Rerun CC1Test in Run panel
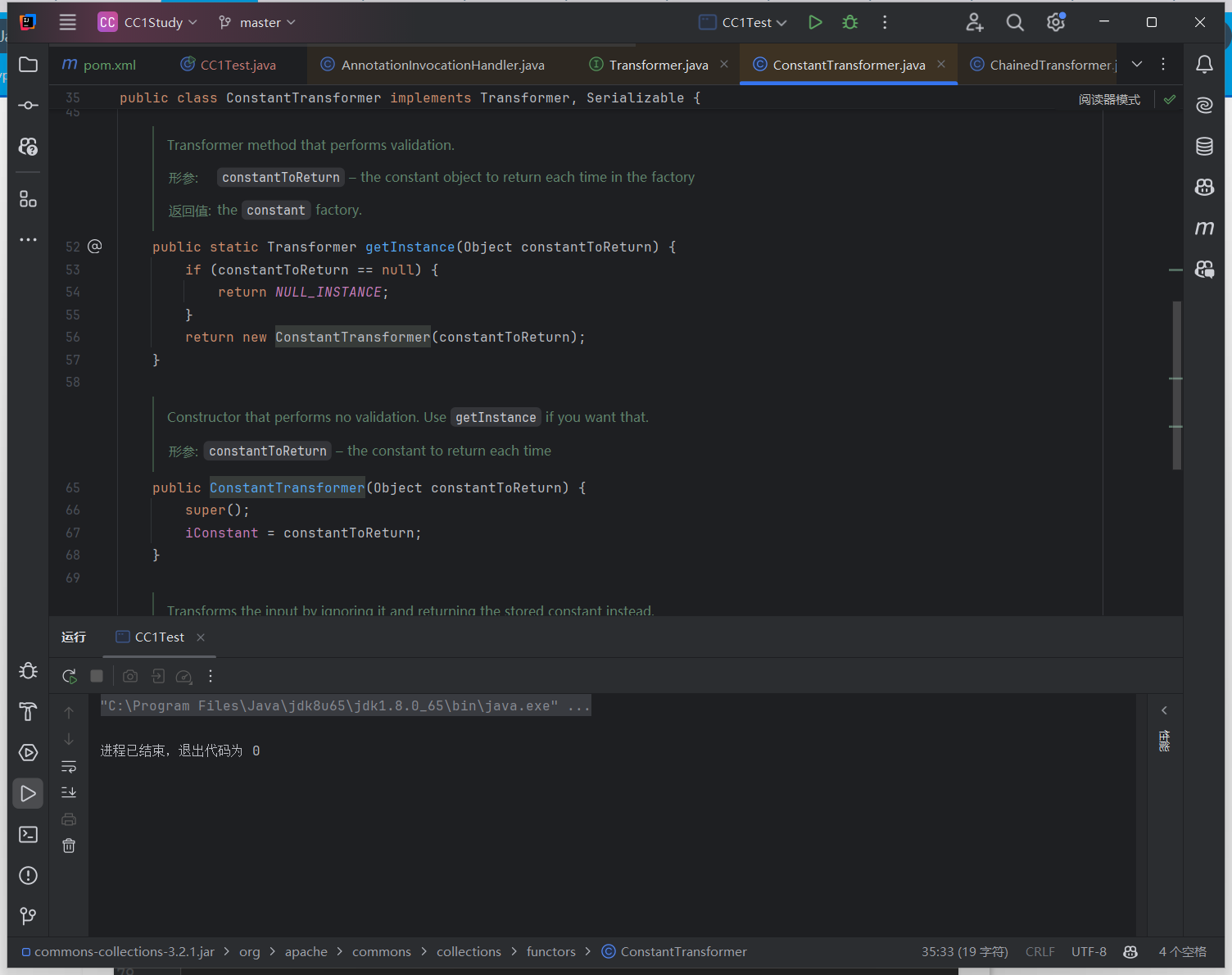The height and width of the screenshot is (975, 1232). (x=70, y=676)
